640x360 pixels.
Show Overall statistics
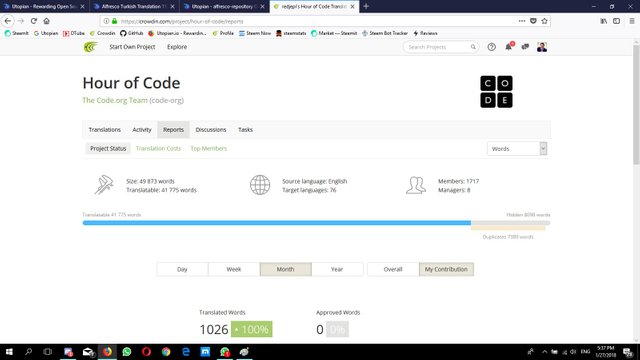click(x=393, y=269)
